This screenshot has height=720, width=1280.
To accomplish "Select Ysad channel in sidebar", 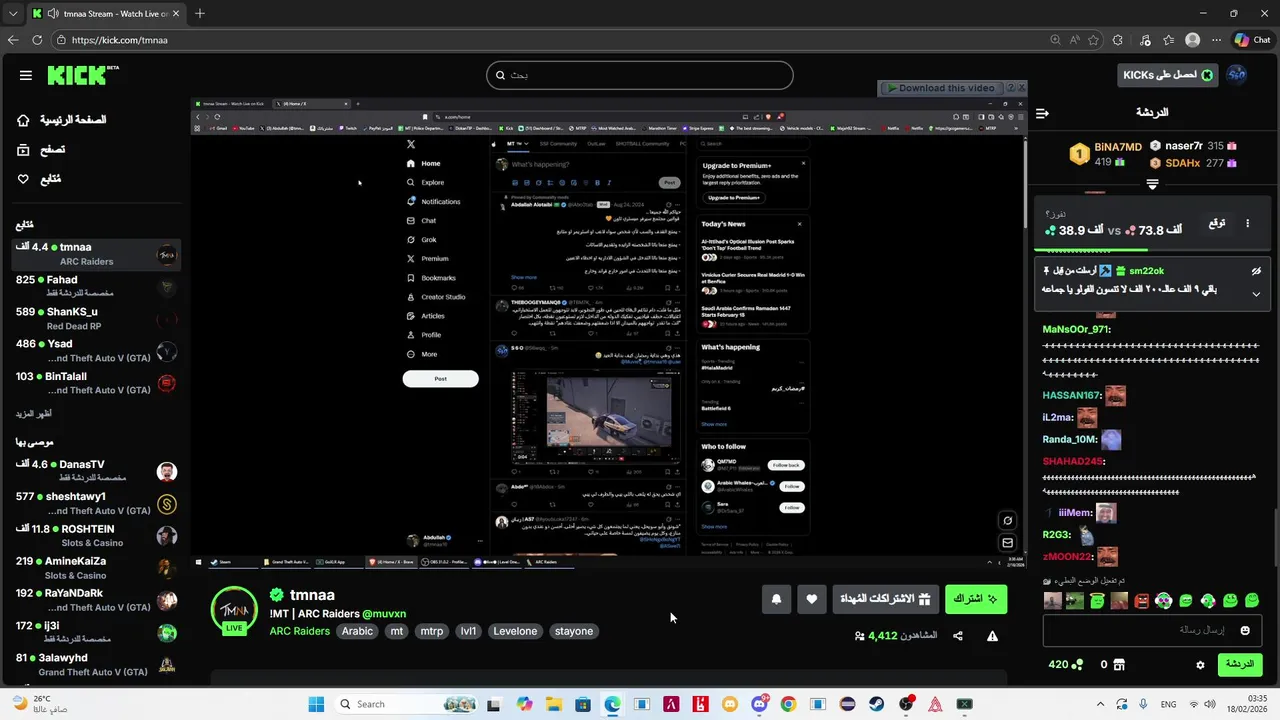I will tap(96, 351).
